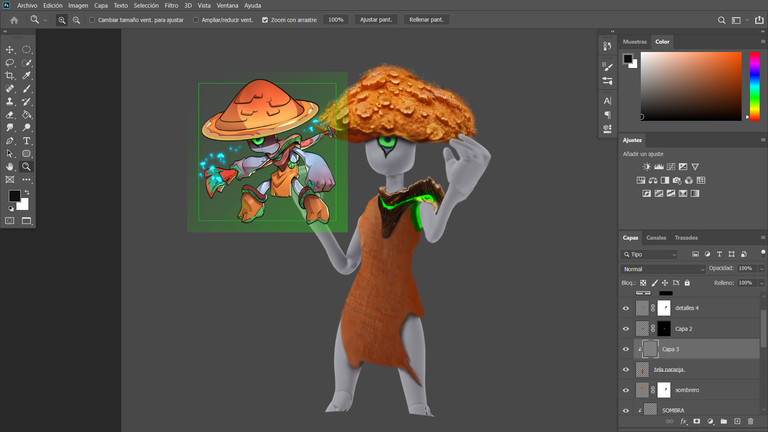The image size is (768, 432).
Task: Pick a hue on the rainbow slider
Action: [755, 86]
